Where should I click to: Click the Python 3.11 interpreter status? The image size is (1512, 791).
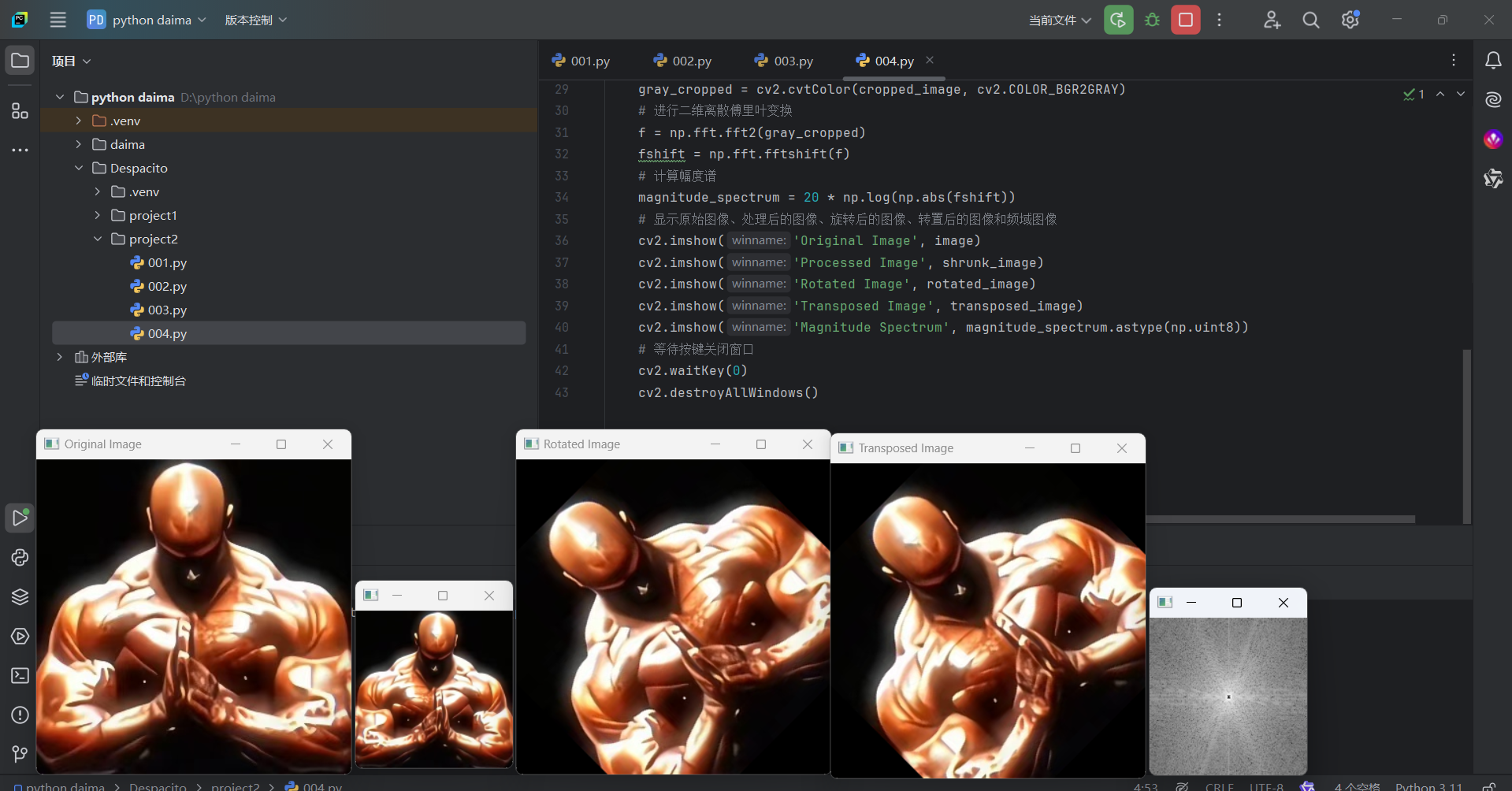click(x=1428, y=785)
